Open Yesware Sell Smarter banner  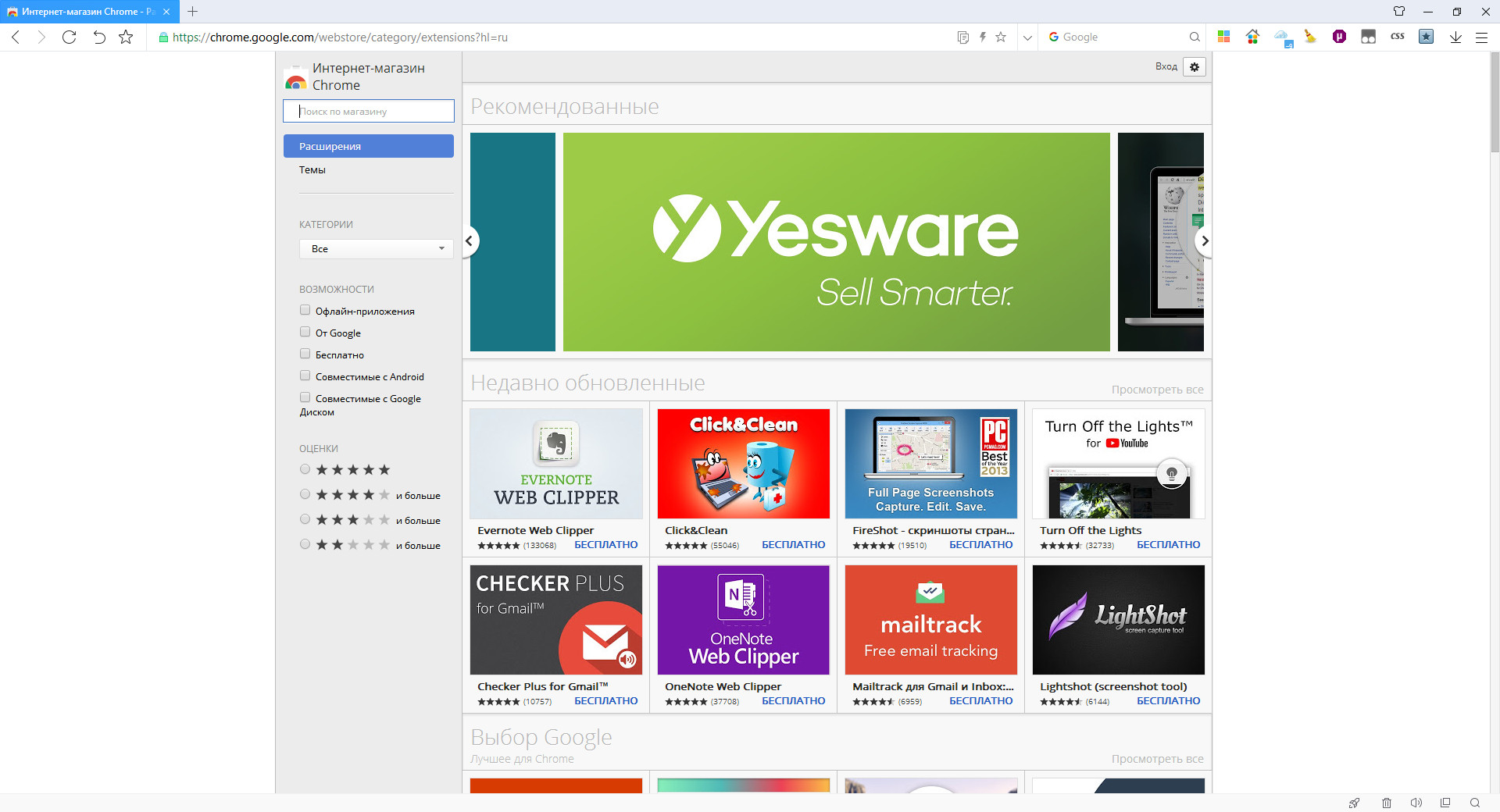(x=836, y=242)
